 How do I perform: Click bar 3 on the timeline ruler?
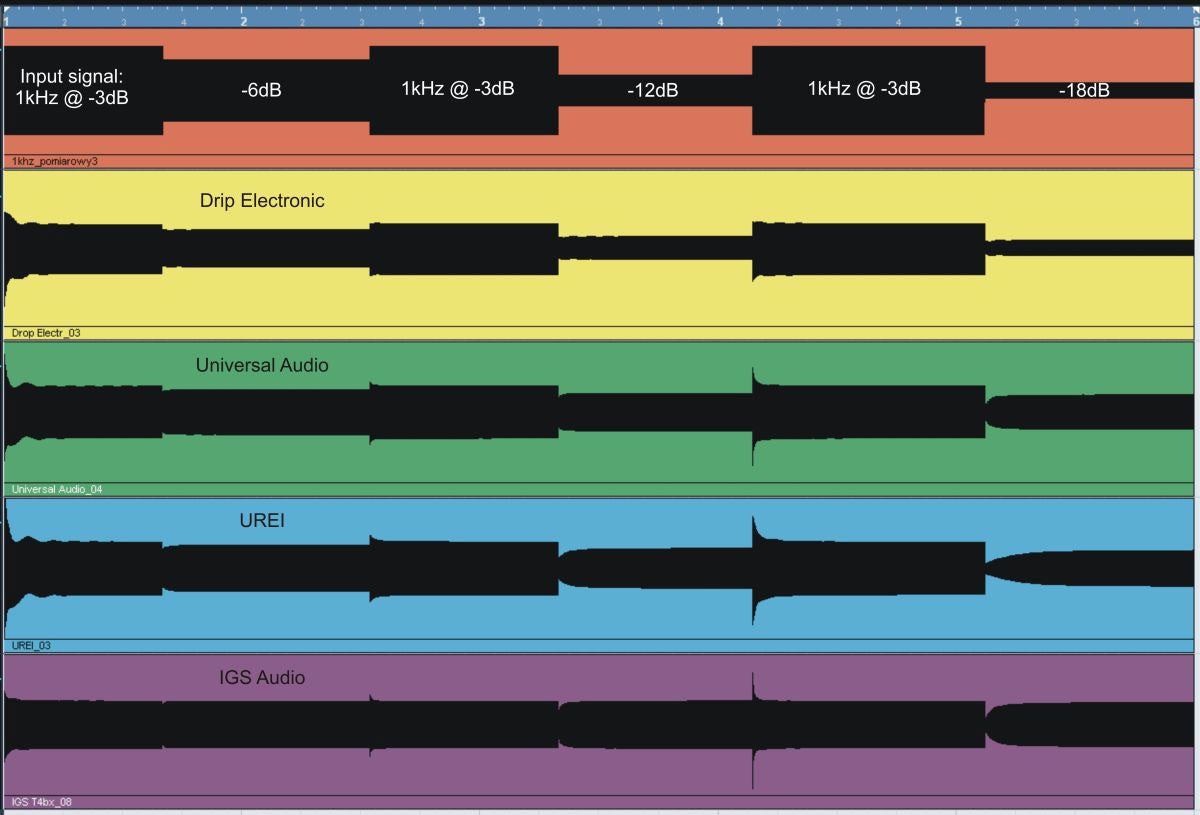482,20
